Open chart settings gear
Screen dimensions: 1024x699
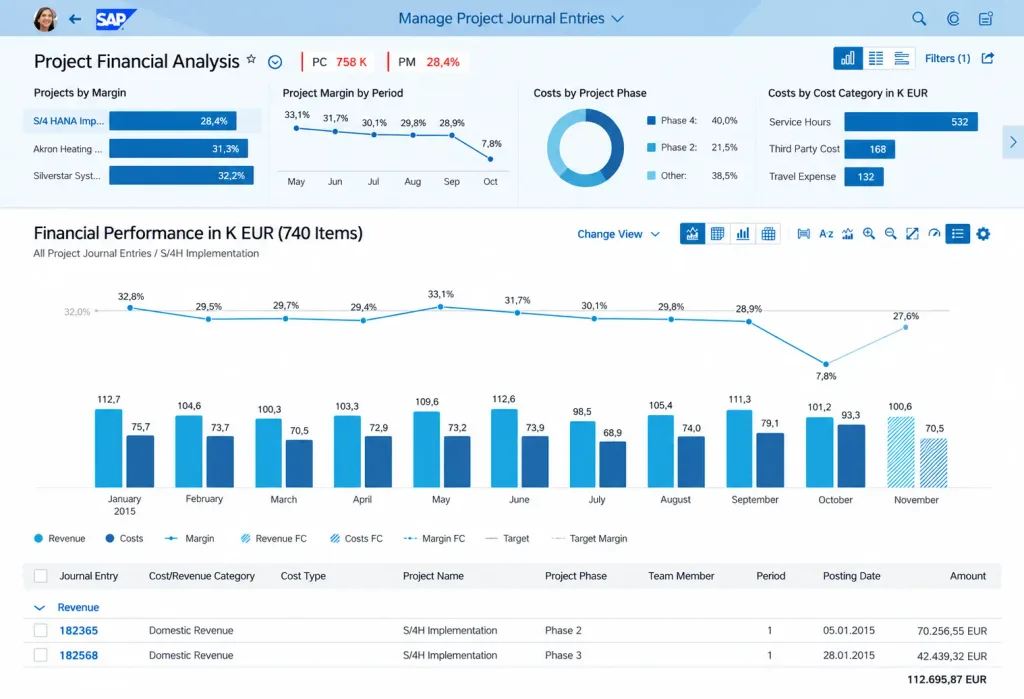pyautogui.click(x=983, y=233)
